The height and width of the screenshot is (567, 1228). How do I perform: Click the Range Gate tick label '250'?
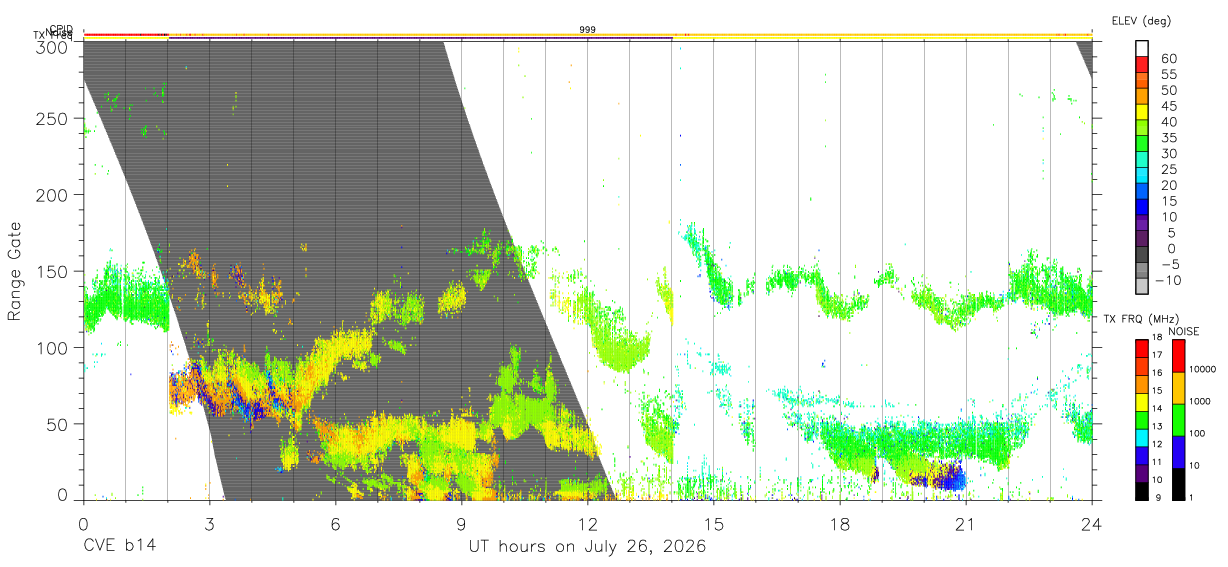[52, 119]
